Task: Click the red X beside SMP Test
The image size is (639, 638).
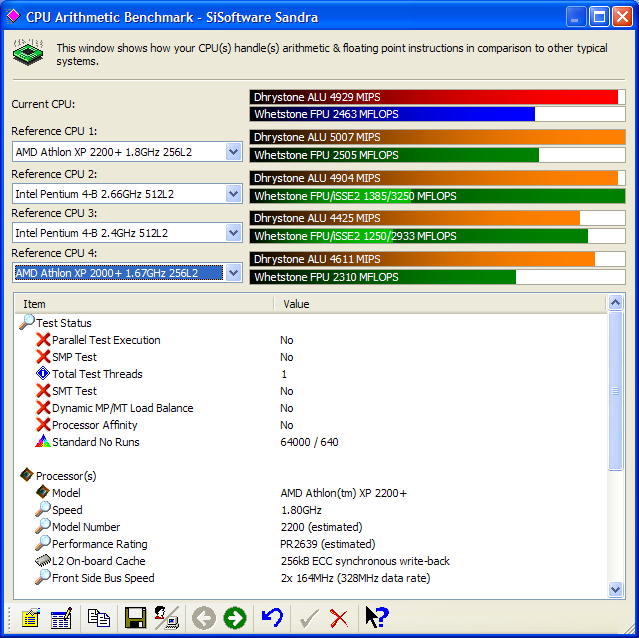Action: pos(43,357)
